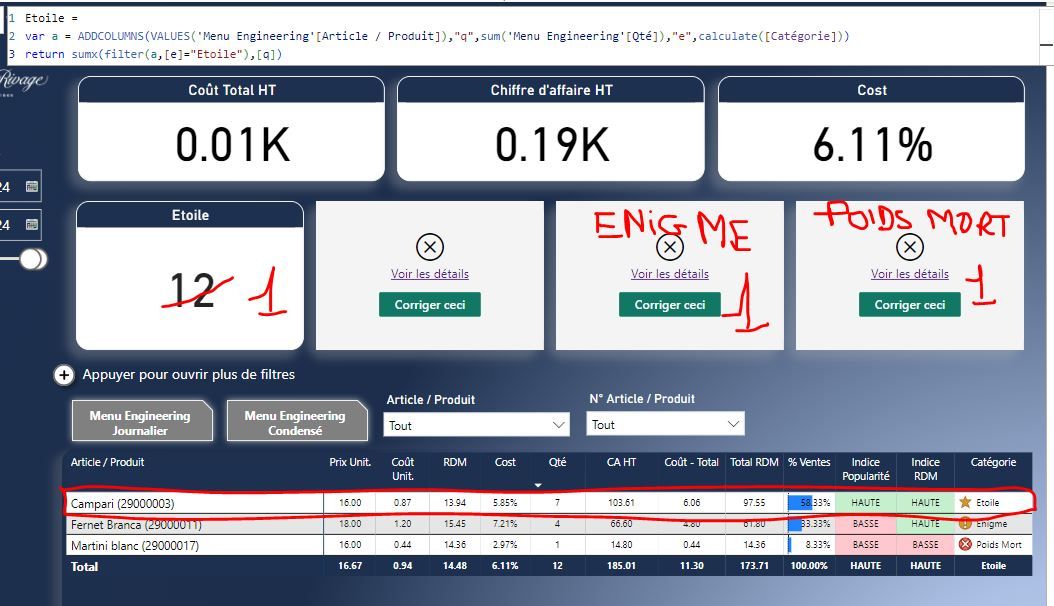Click the error X icon in Poids Mort card
The width and height of the screenshot is (1054, 606).
(x=909, y=247)
